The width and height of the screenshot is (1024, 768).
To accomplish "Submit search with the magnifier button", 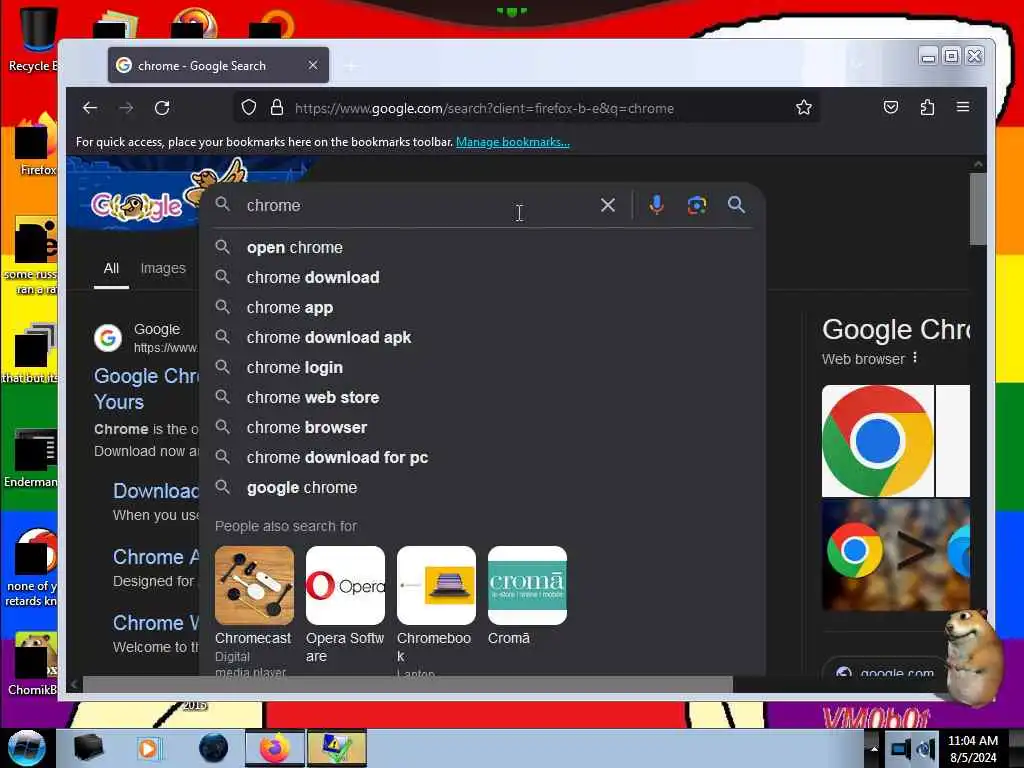I will [x=737, y=205].
